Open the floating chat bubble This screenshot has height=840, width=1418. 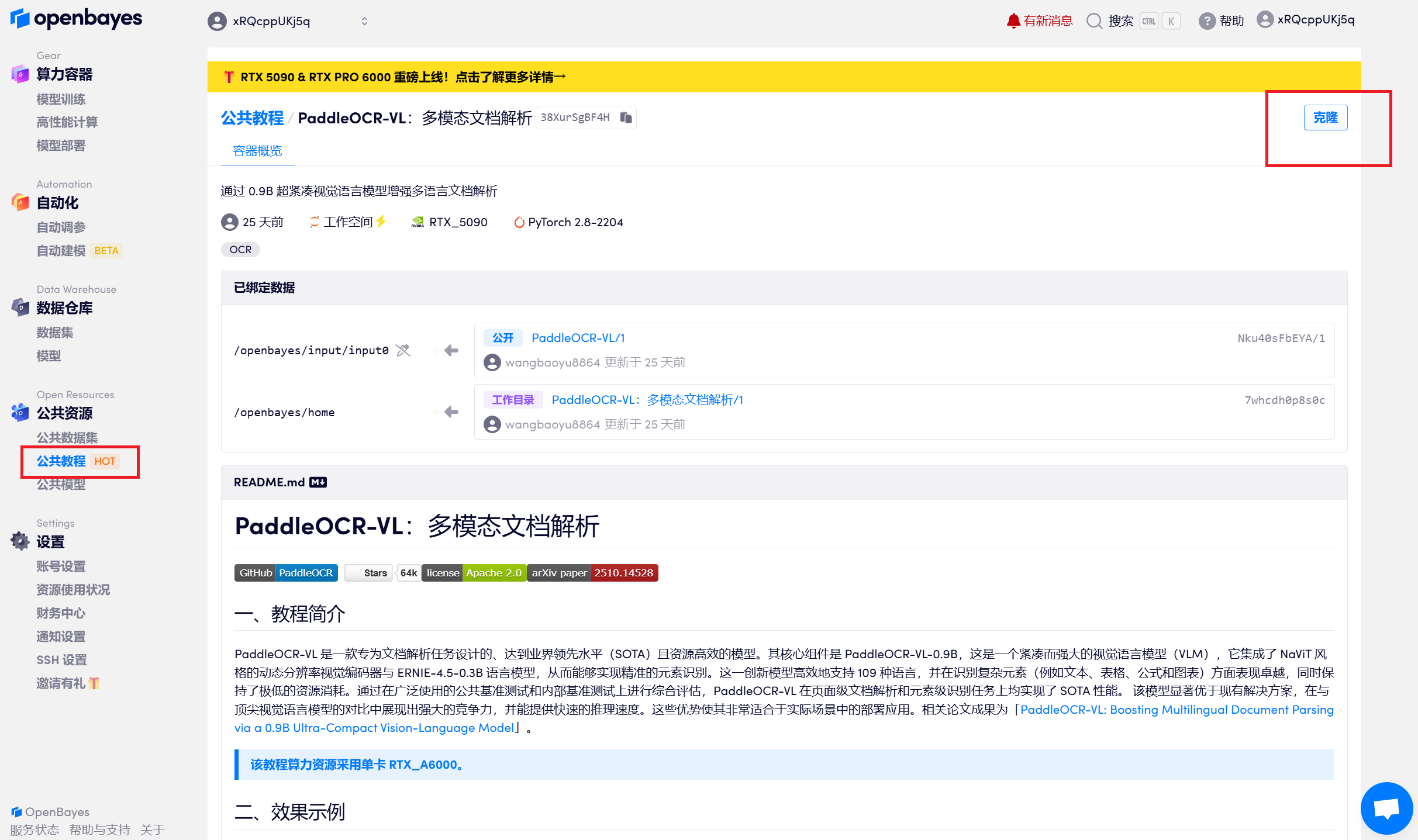(1386, 808)
